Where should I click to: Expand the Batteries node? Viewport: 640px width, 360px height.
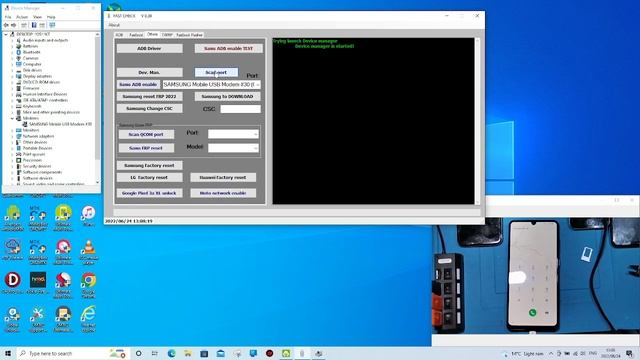(12, 47)
